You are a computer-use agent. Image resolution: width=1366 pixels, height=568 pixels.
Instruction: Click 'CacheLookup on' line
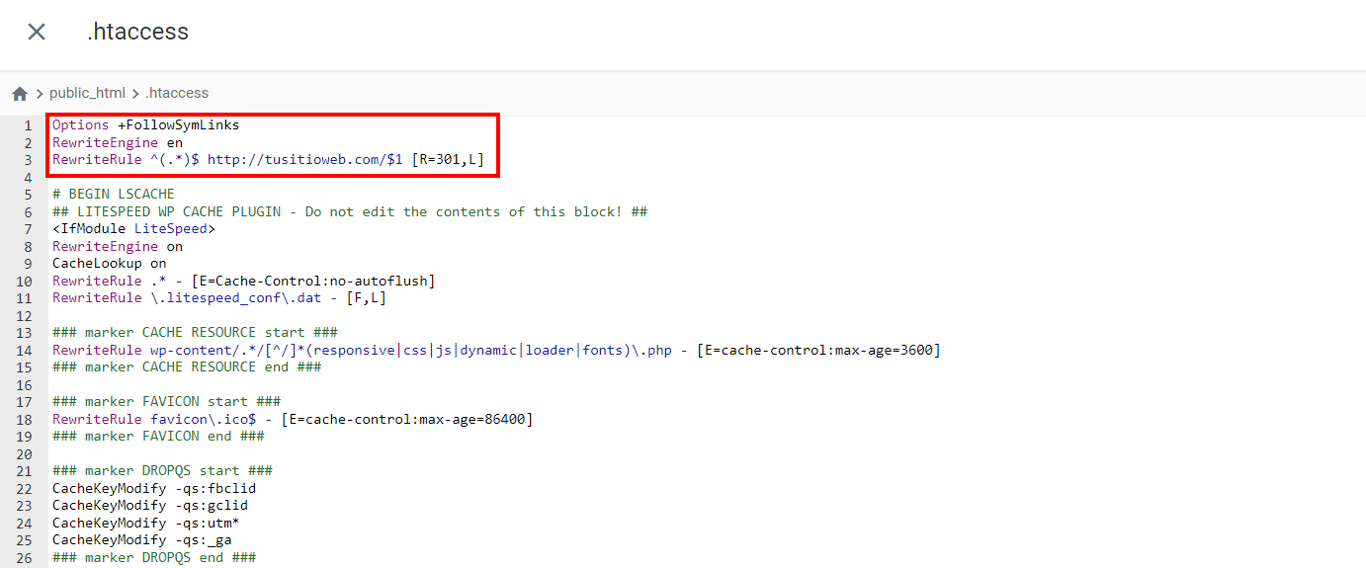pos(109,263)
